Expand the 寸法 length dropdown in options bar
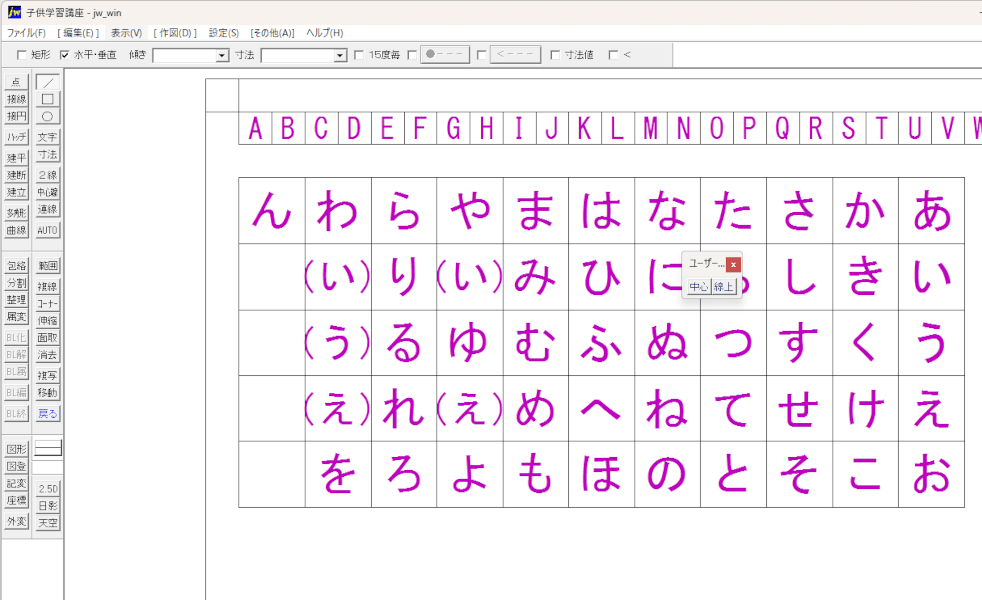The image size is (982, 600). pos(340,56)
